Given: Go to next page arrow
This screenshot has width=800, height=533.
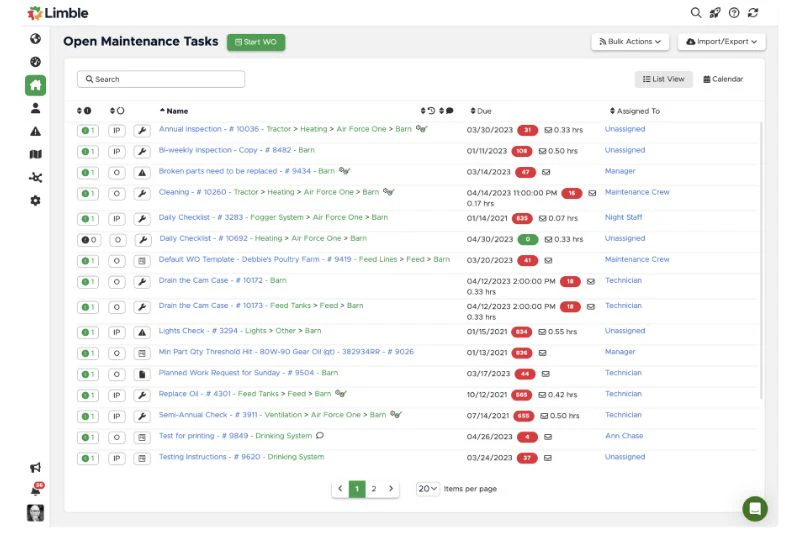Looking at the screenshot, I should click(391, 489).
